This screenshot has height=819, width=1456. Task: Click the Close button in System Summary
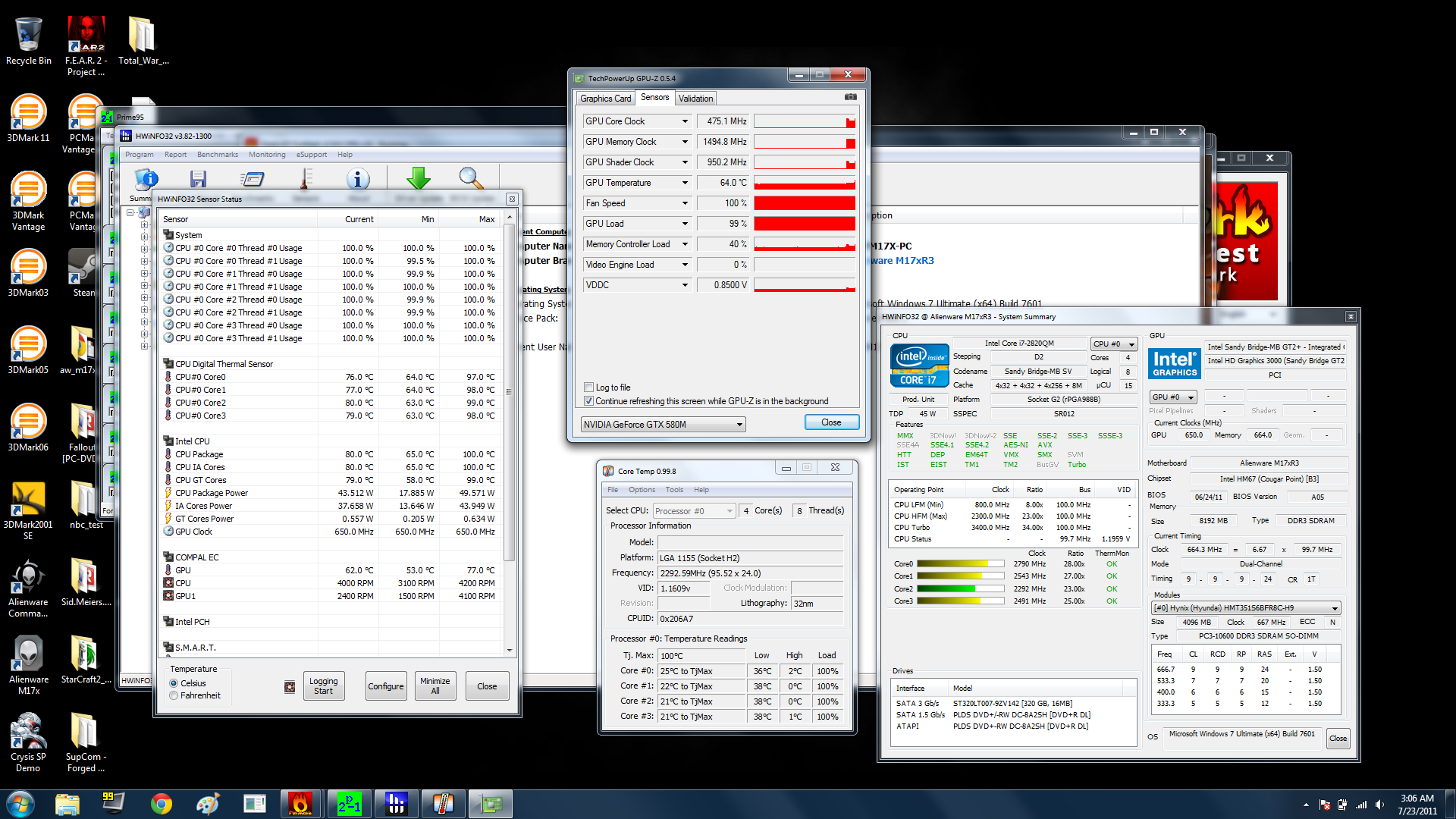point(1338,739)
